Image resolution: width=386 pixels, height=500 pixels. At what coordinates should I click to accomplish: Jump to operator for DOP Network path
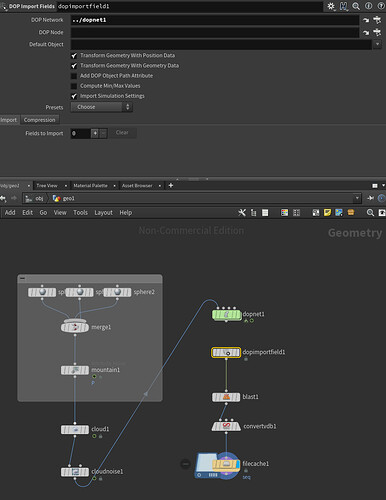pyautogui.click(x=366, y=20)
